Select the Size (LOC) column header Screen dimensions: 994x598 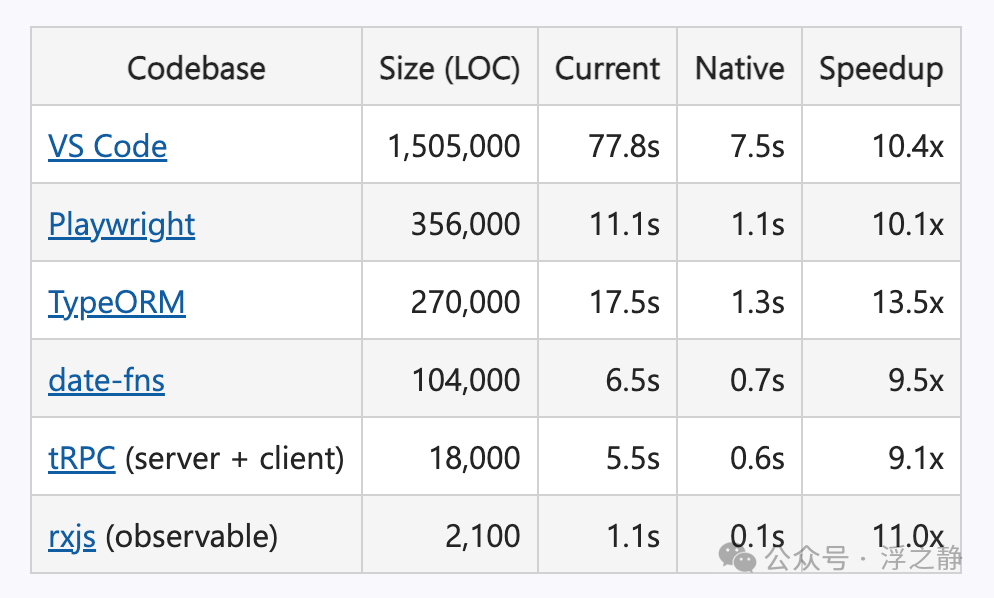pyautogui.click(x=450, y=67)
